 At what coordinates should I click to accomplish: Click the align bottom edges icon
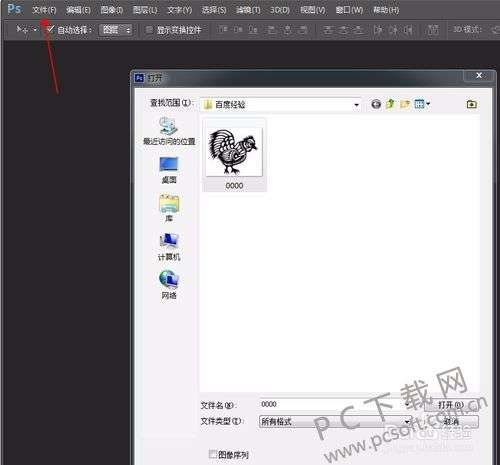click(x=253, y=30)
